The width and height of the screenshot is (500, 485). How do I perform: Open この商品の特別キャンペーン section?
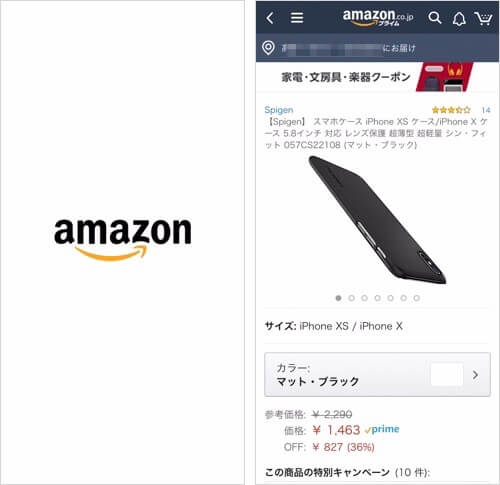pos(347,472)
